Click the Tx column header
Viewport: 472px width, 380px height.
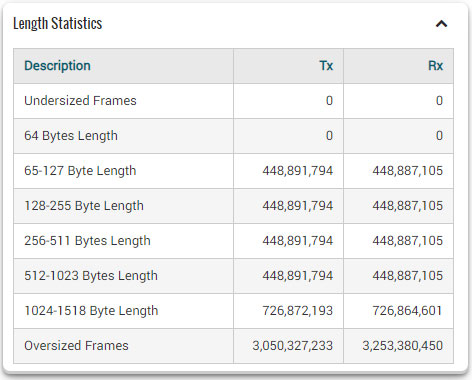click(326, 66)
